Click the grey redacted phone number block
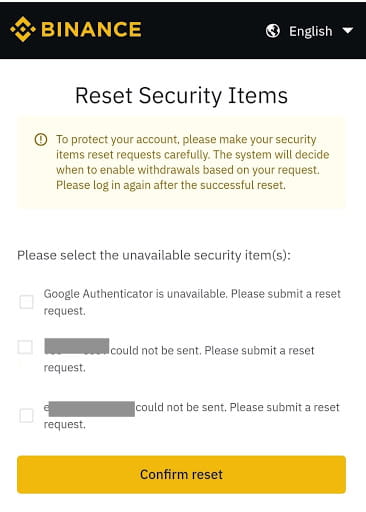The image size is (366, 512). tap(77, 346)
